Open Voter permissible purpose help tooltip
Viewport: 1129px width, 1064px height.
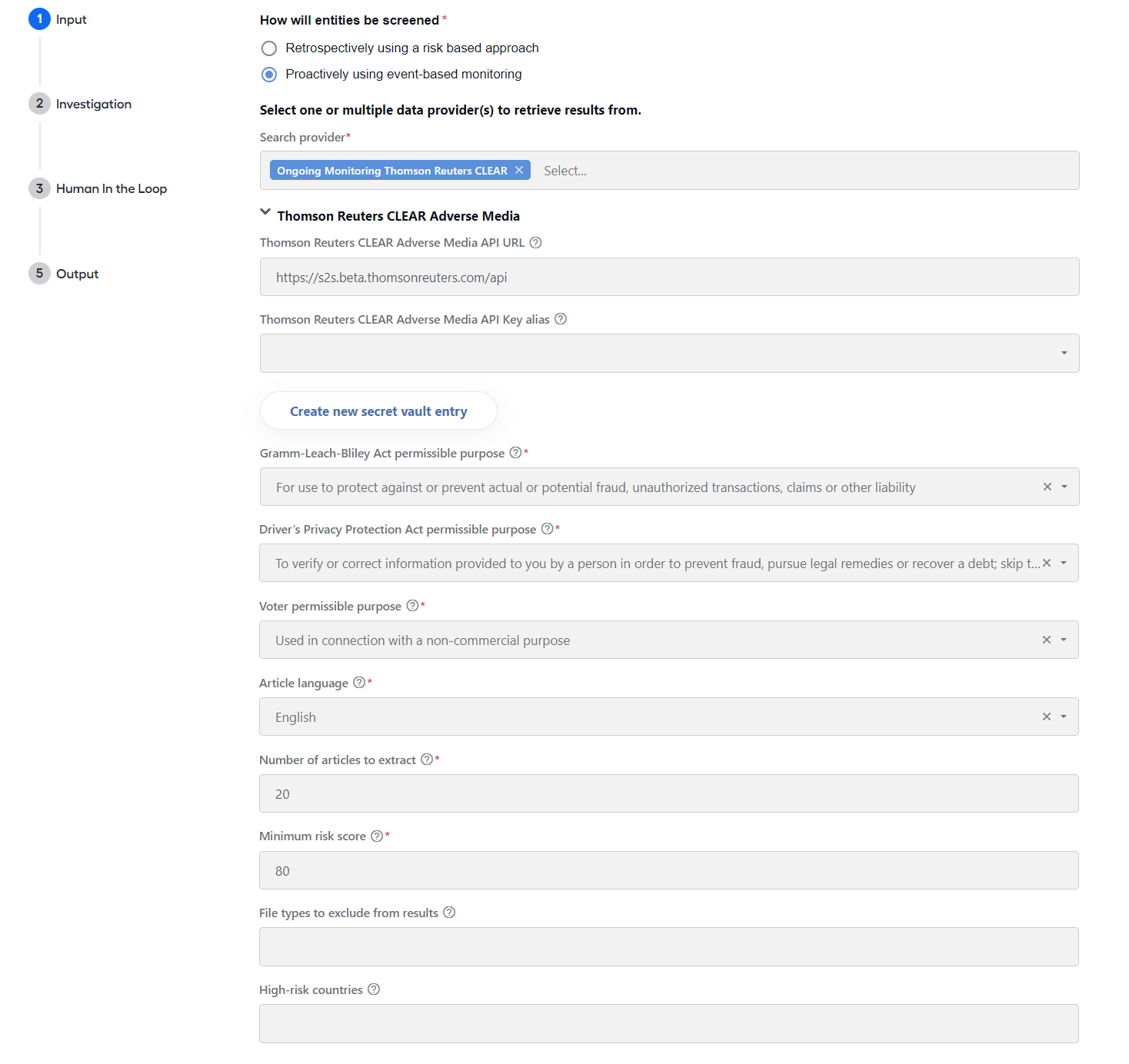point(412,606)
